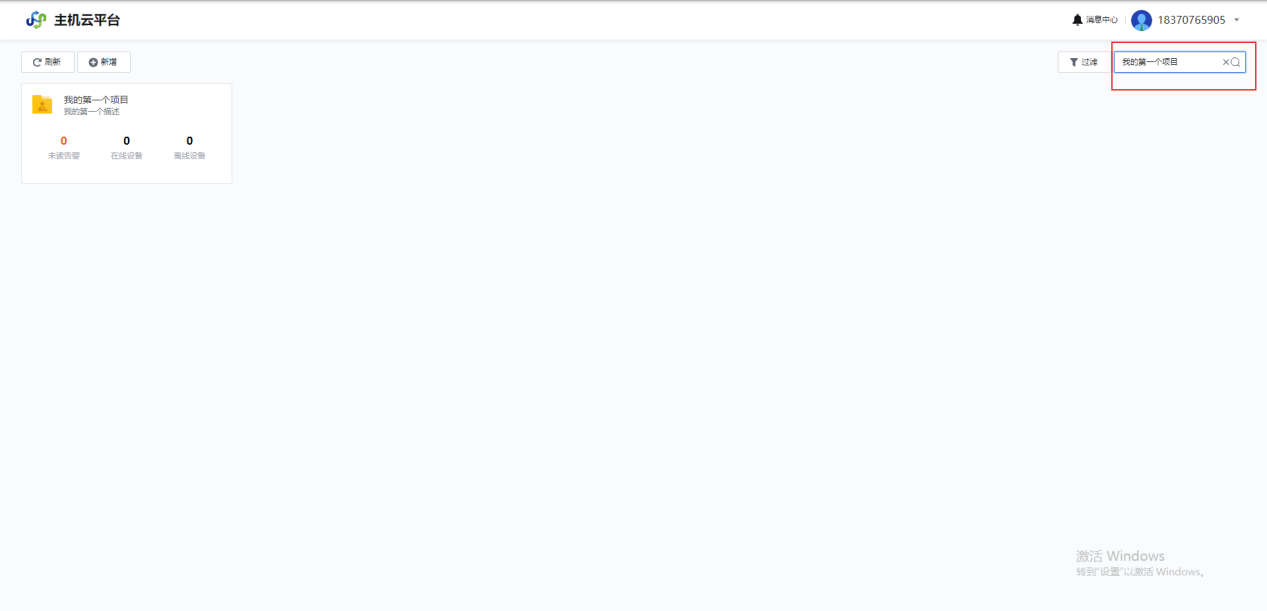1267x611 pixels.
Task: Clear the search box text
Action: click(x=1225, y=62)
